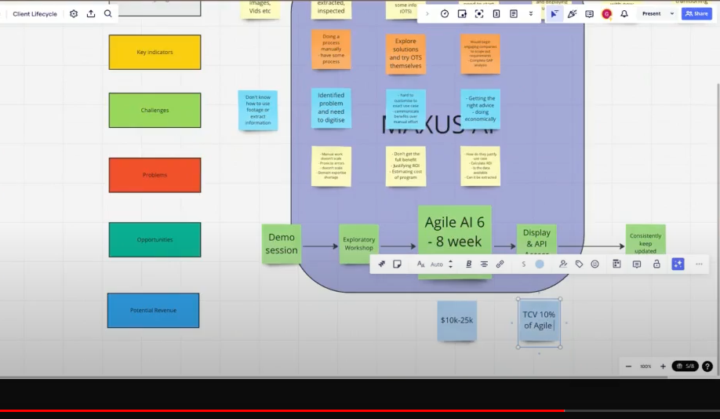Viewport: 720px width, 419px height.
Task: Add a tag with tag icon
Action: click(x=579, y=264)
